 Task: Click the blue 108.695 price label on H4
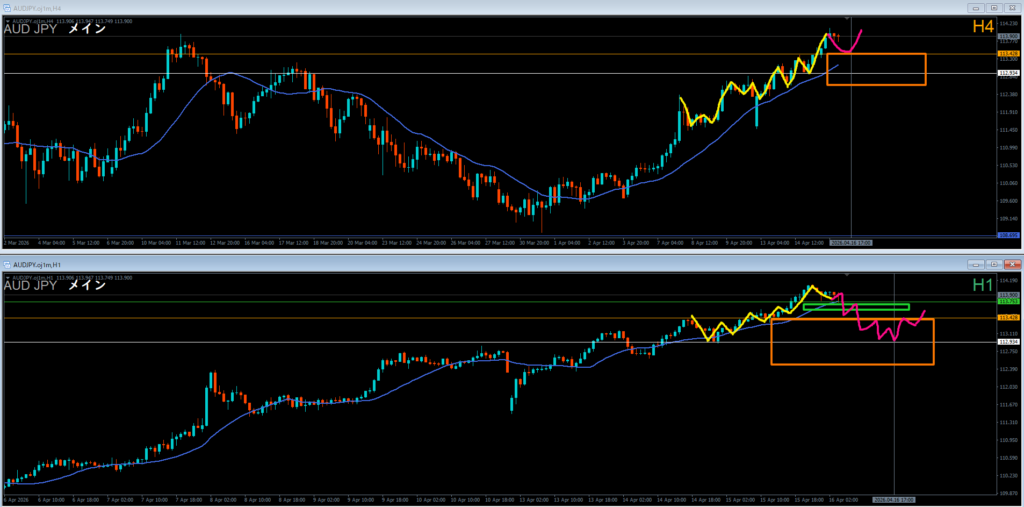click(x=1008, y=235)
